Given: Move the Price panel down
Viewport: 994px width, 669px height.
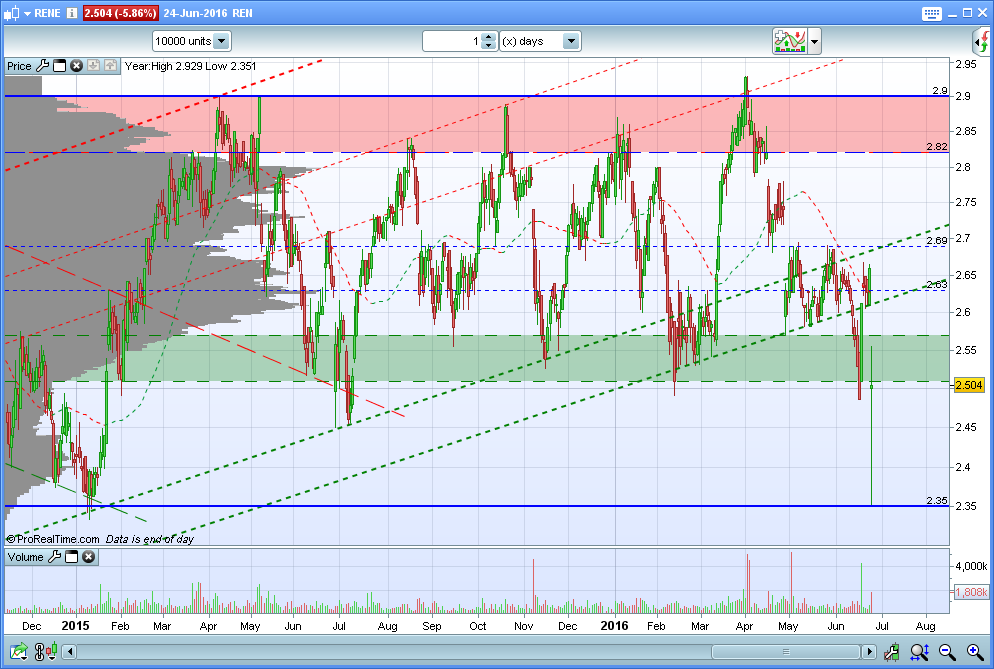Looking at the screenshot, I should click(93, 65).
